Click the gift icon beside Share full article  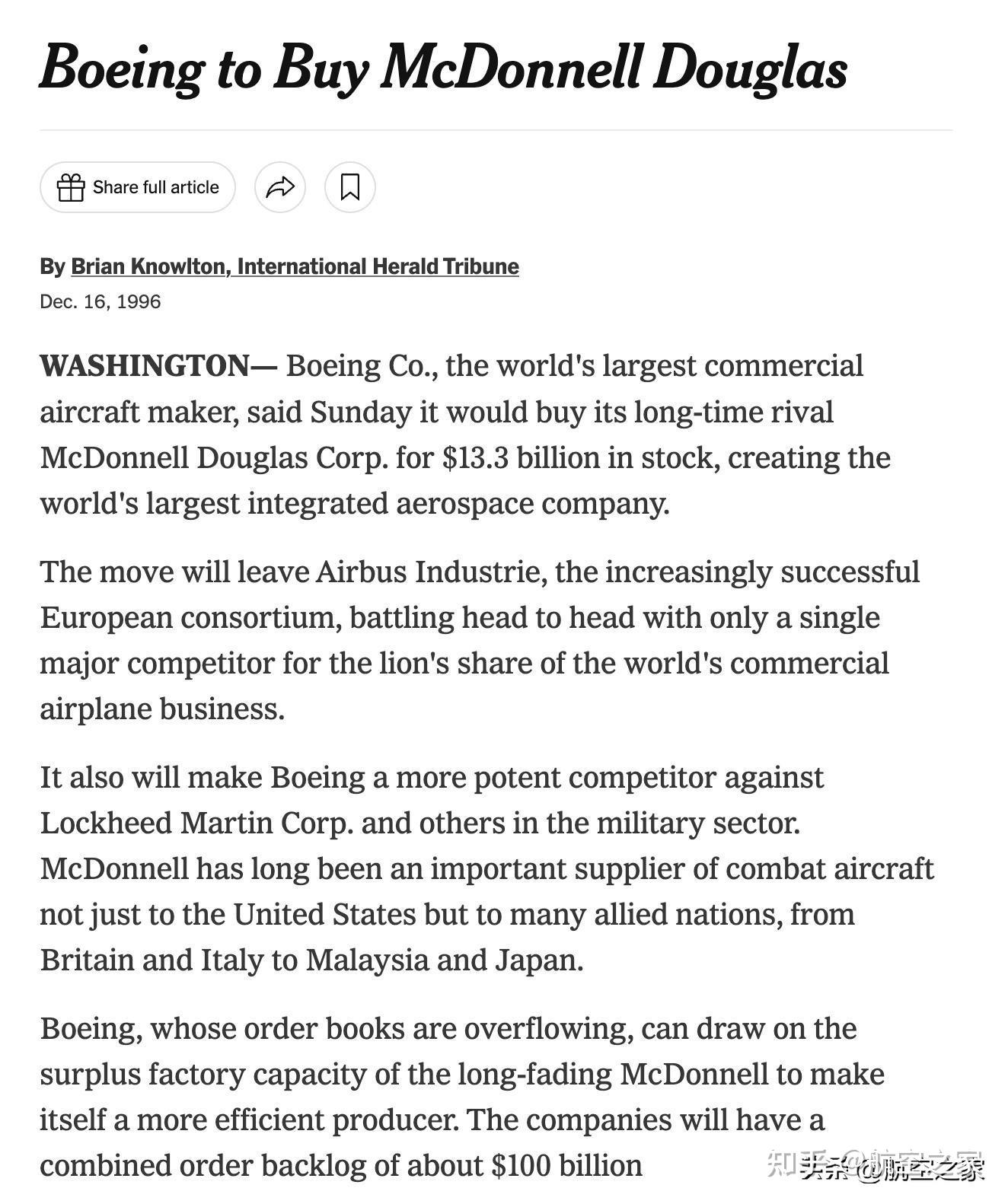71,187
